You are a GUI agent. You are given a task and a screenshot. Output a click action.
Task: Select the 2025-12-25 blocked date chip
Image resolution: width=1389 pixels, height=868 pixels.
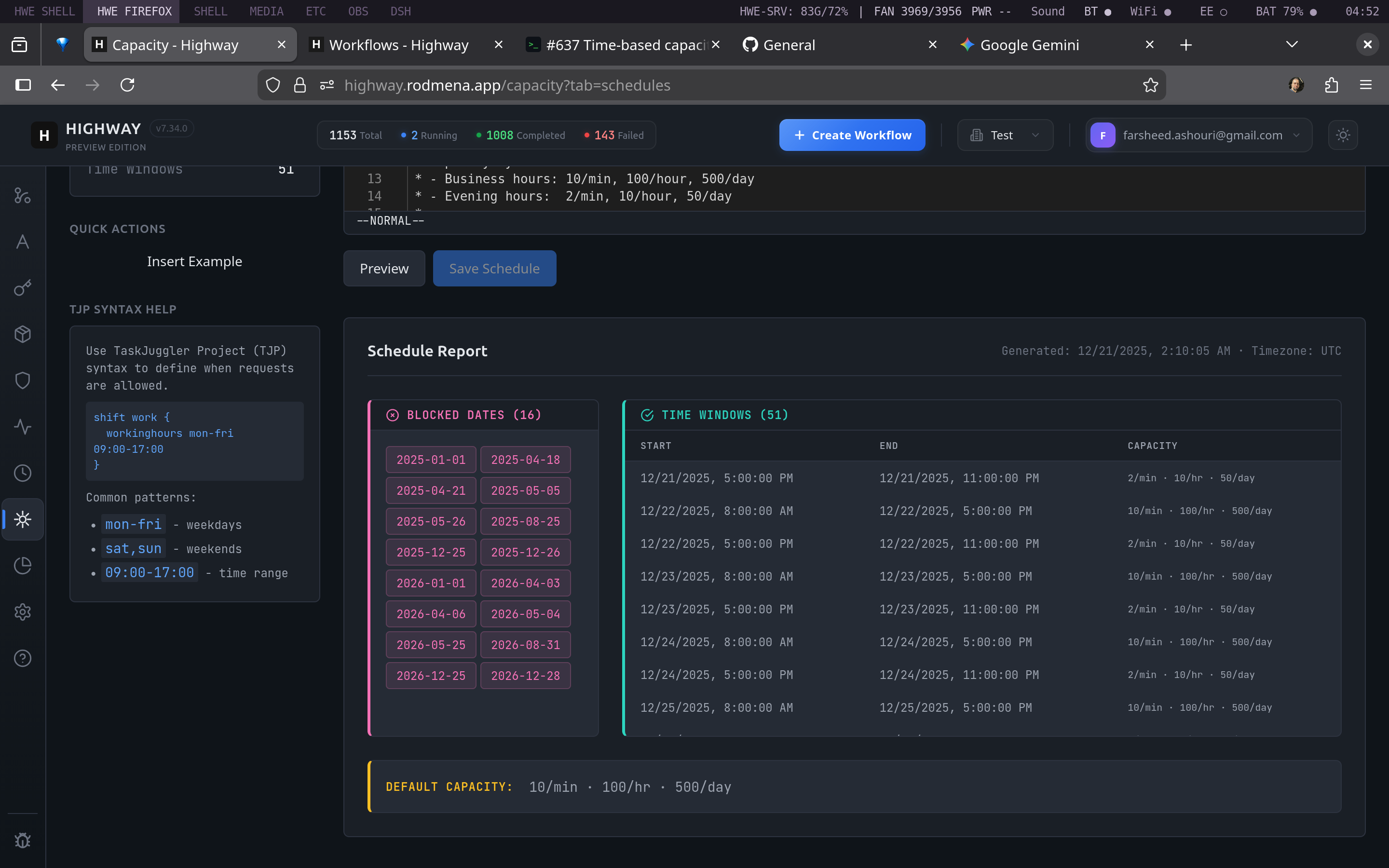coord(431,552)
